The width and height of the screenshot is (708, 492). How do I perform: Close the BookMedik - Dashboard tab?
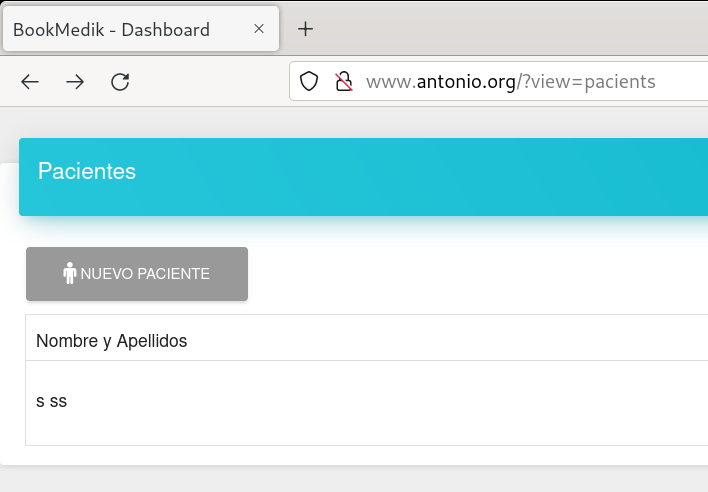click(x=259, y=29)
